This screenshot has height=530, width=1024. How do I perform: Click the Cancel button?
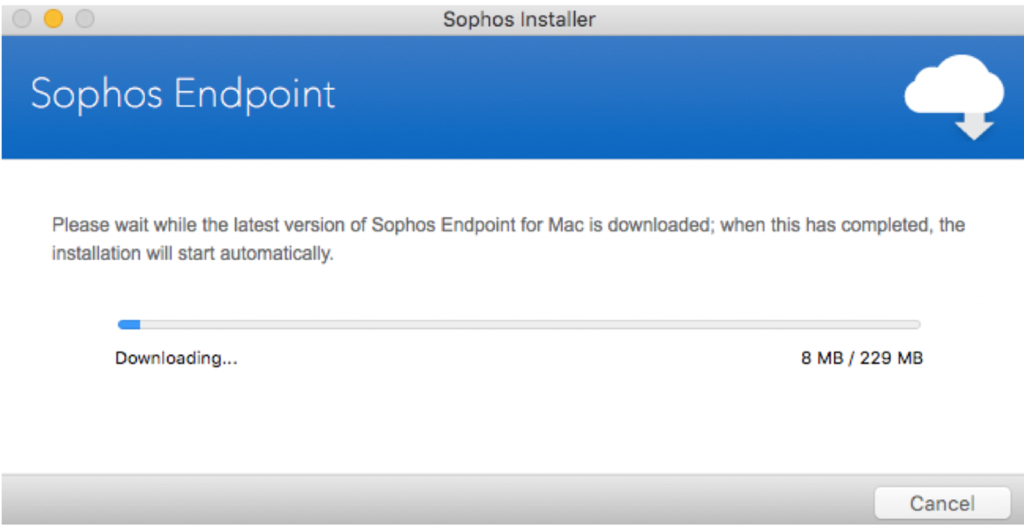tap(942, 503)
